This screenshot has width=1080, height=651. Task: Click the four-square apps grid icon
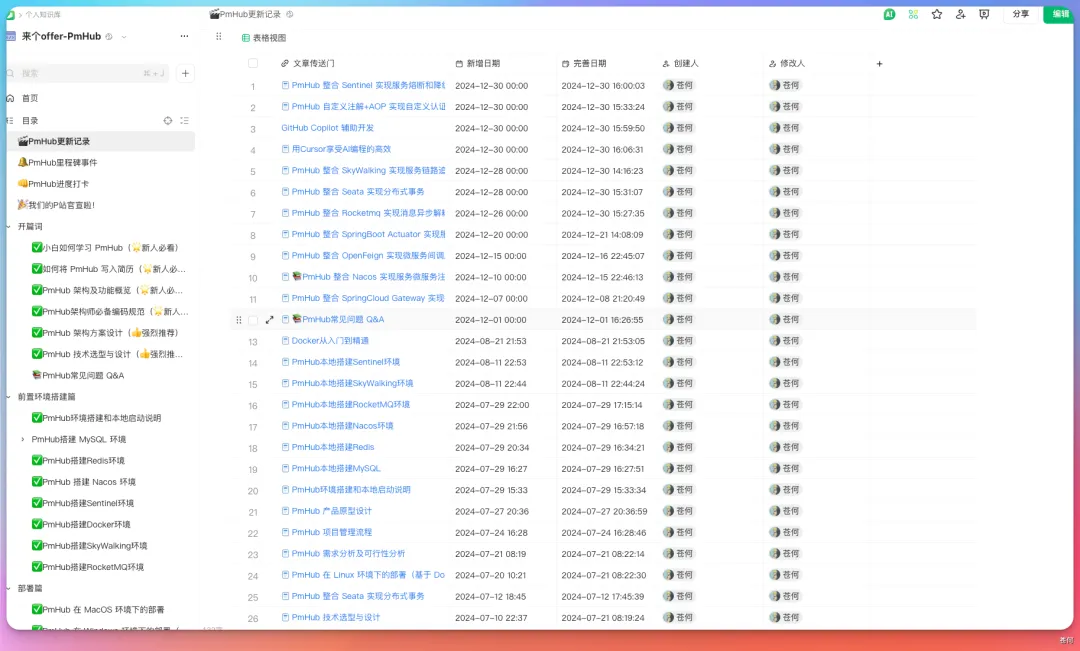point(913,14)
